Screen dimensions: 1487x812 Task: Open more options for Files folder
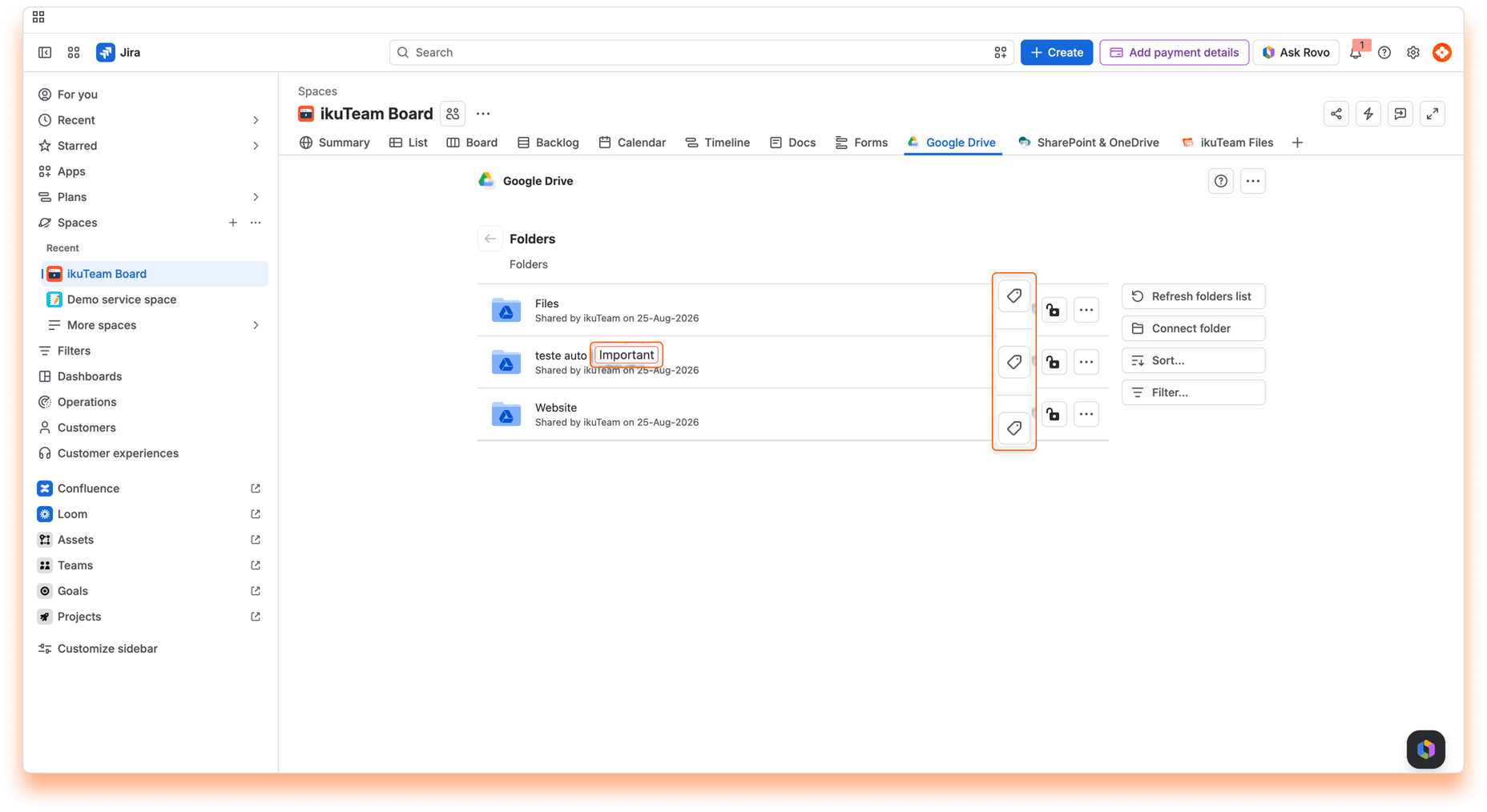coord(1086,310)
